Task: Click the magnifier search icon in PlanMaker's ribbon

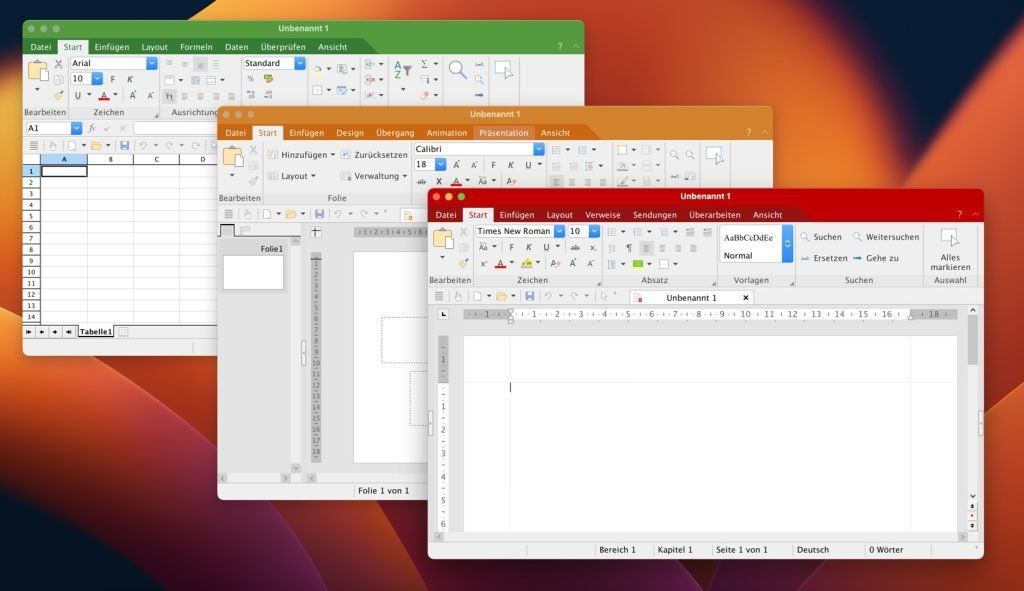Action: tap(457, 70)
